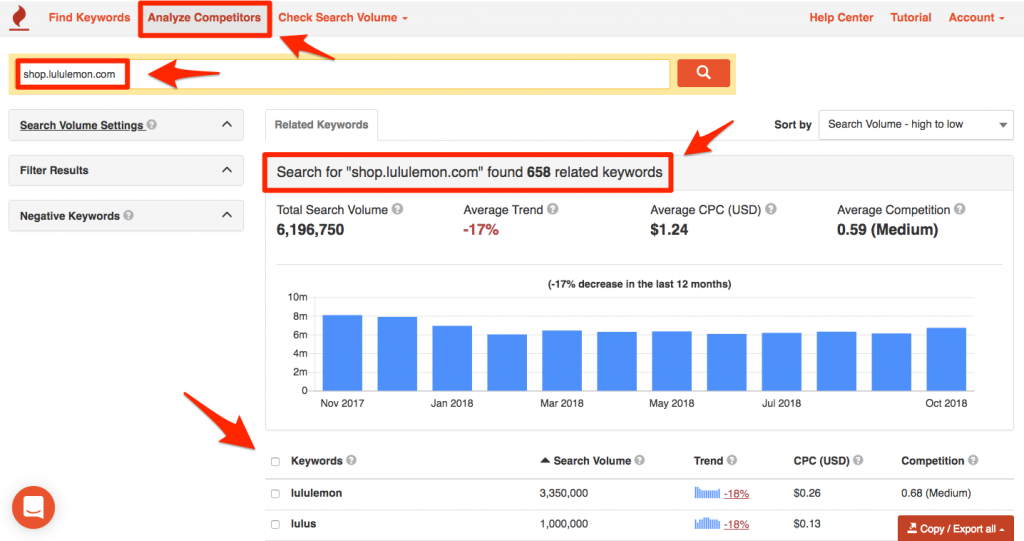Select the Related Keywords tab
The image size is (1024, 541).
point(321,125)
